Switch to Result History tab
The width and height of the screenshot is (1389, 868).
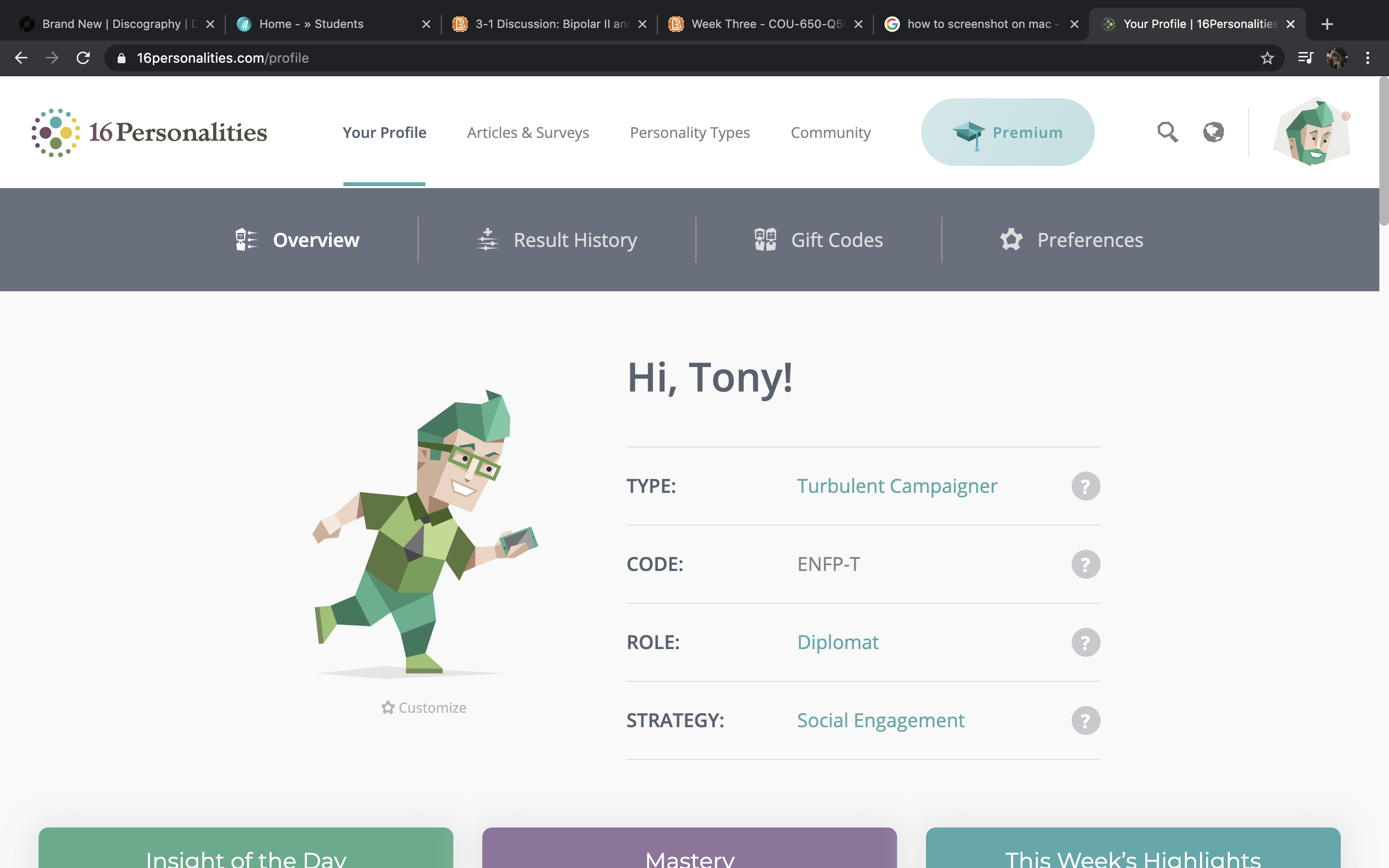coord(557,240)
